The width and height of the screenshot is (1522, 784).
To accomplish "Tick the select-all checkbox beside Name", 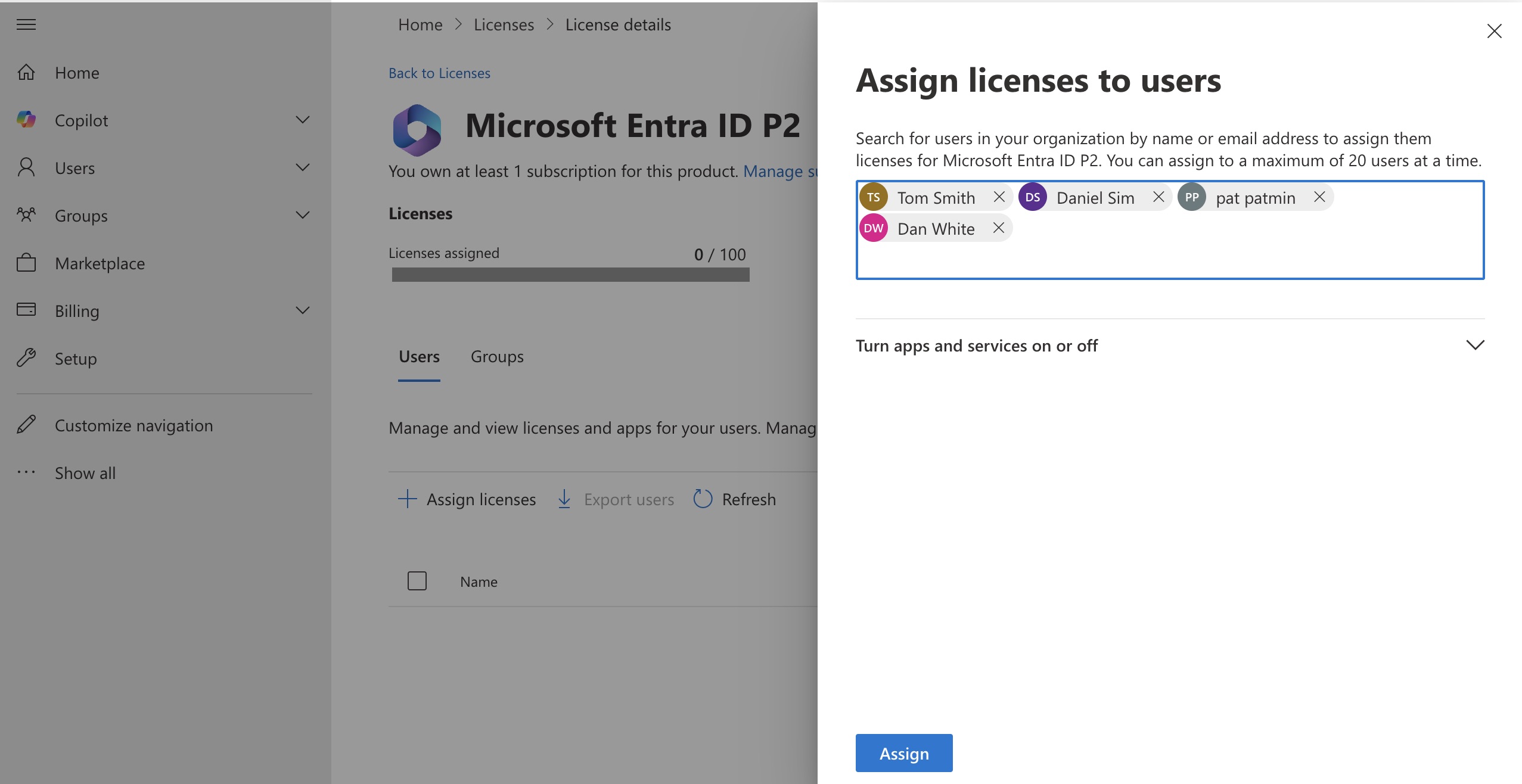I will (417, 581).
